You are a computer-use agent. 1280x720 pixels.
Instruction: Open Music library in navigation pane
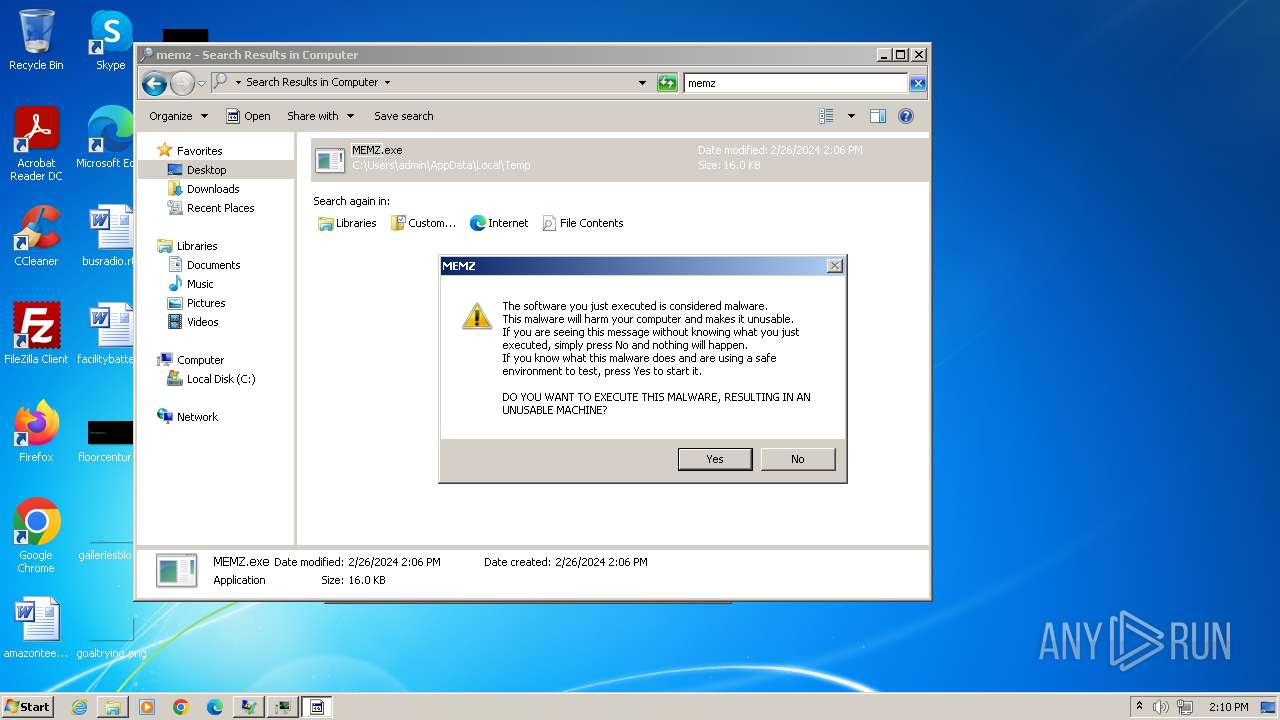200,284
